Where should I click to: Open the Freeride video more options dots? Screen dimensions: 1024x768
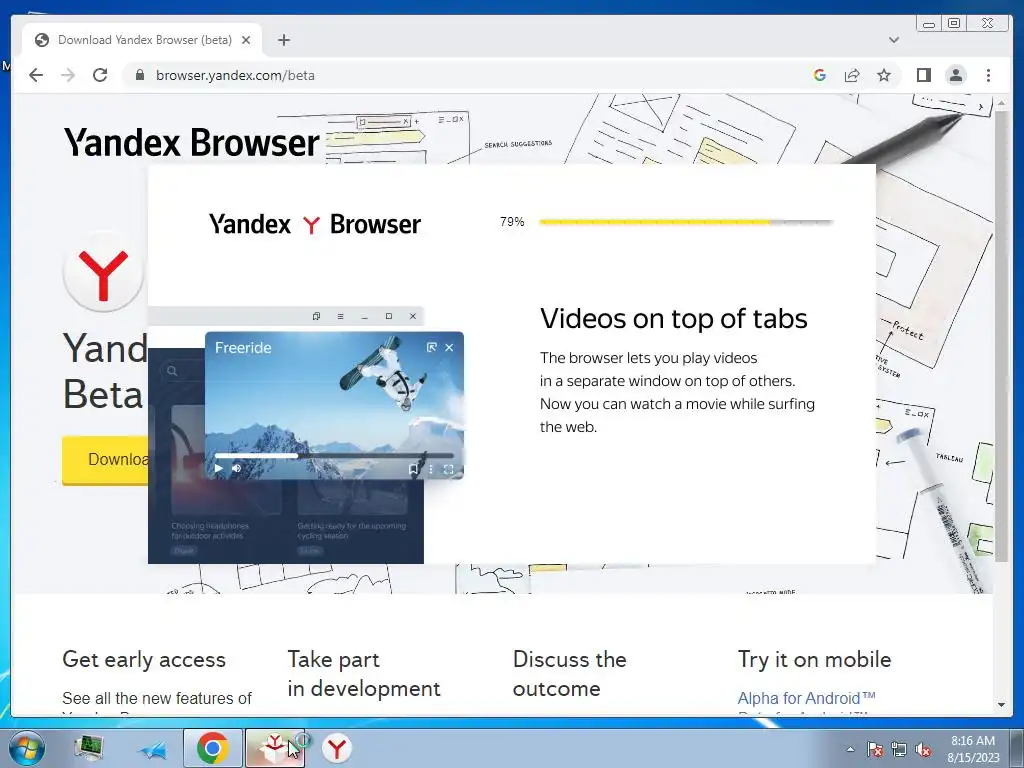click(x=431, y=470)
